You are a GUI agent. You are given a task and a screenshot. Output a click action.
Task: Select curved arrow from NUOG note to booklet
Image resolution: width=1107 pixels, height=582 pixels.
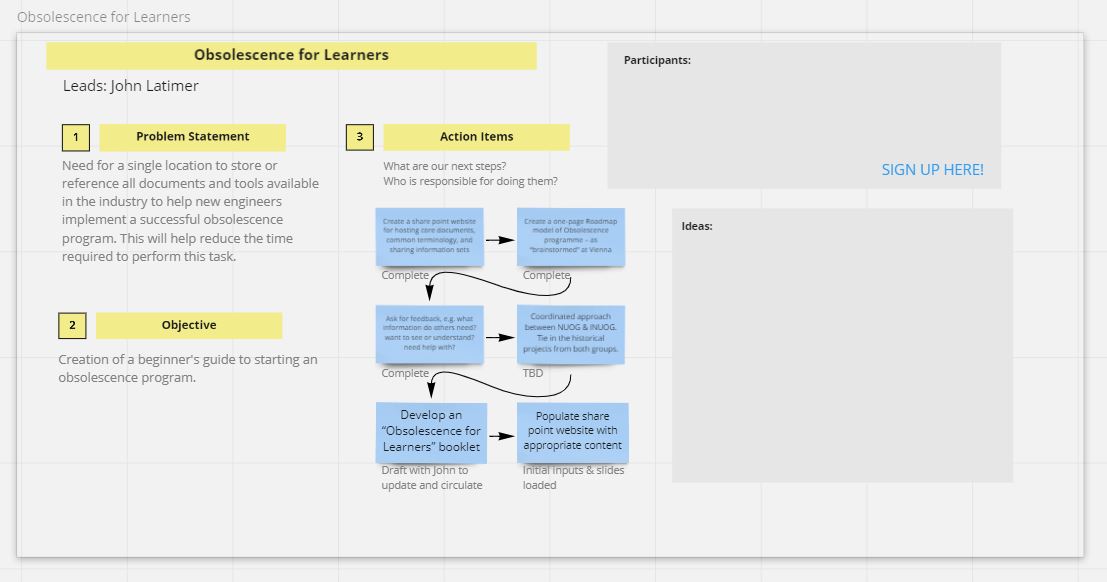coord(498,384)
